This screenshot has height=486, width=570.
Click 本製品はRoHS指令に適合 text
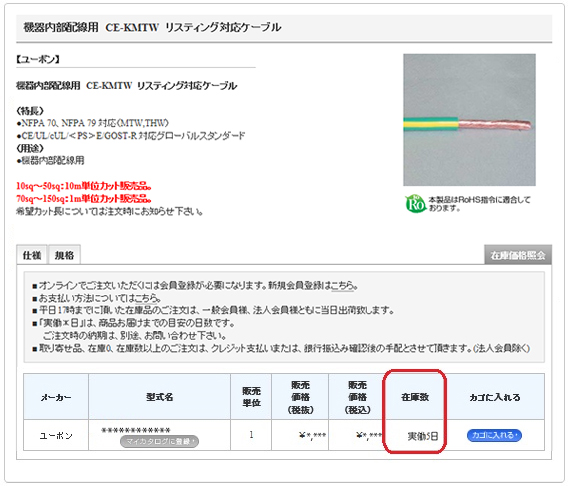pos(479,204)
